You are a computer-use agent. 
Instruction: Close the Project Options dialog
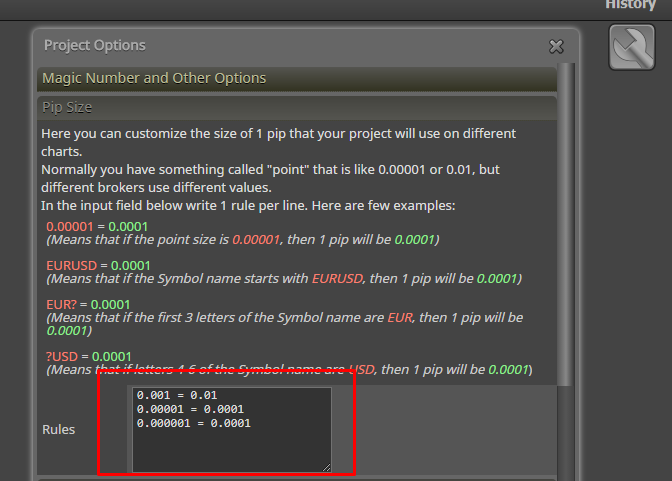[556, 46]
